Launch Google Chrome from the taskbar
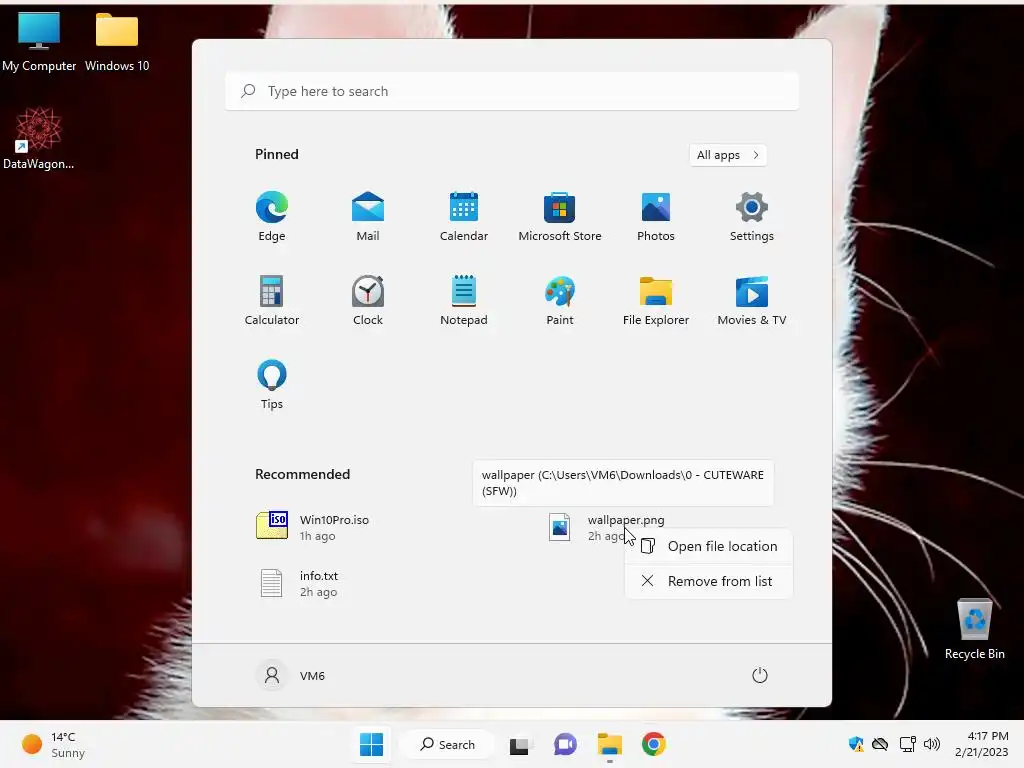The width and height of the screenshot is (1024, 768). [654, 744]
